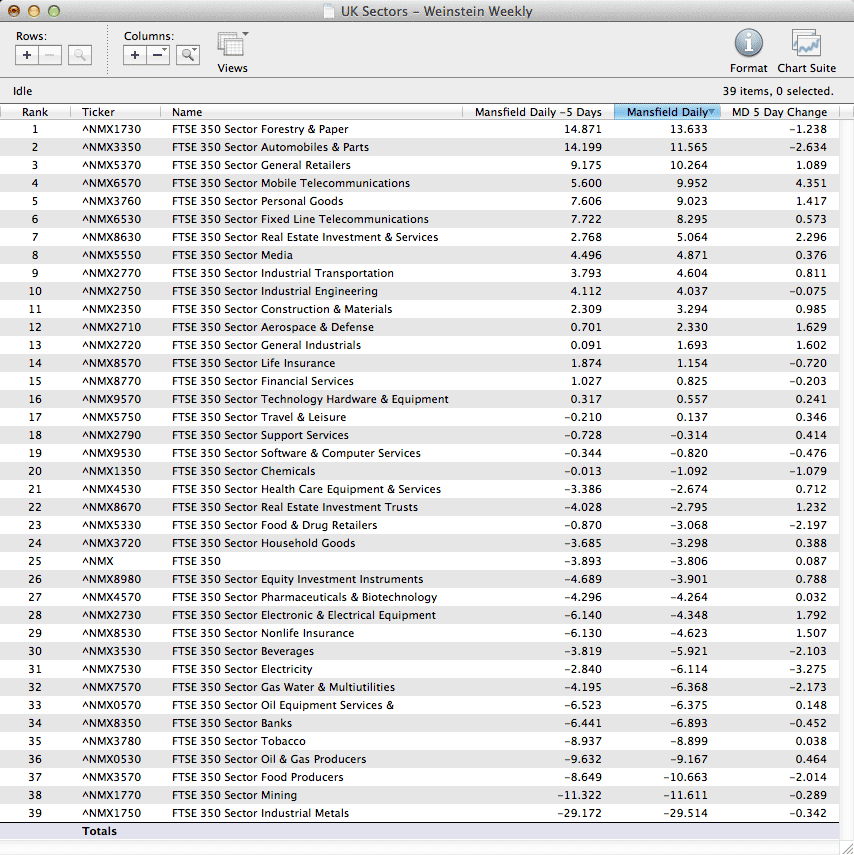Screen dimensions: 854x855
Task: Sort by the Rank column header
Action: [35, 112]
